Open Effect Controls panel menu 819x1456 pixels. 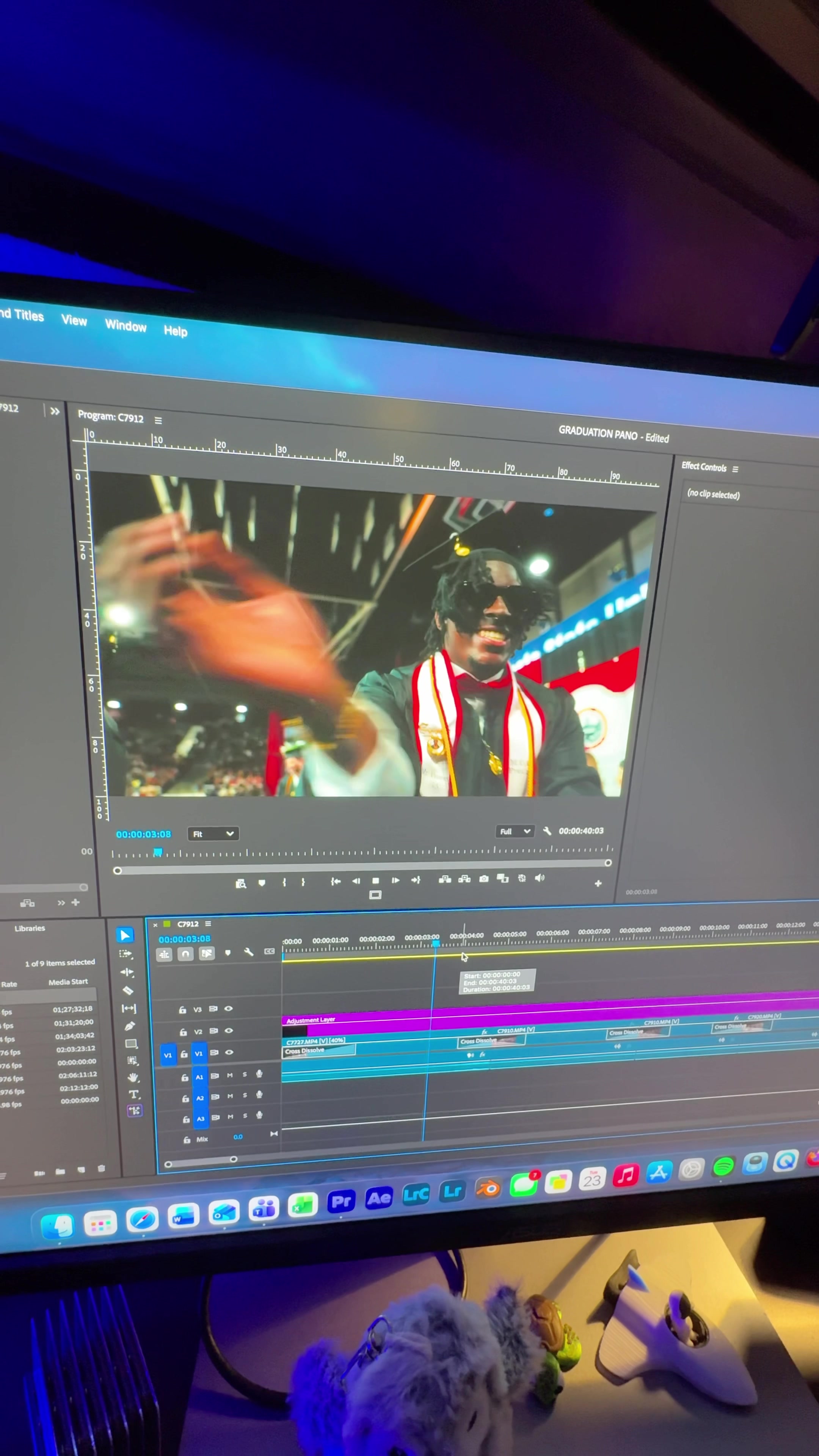[x=735, y=469]
